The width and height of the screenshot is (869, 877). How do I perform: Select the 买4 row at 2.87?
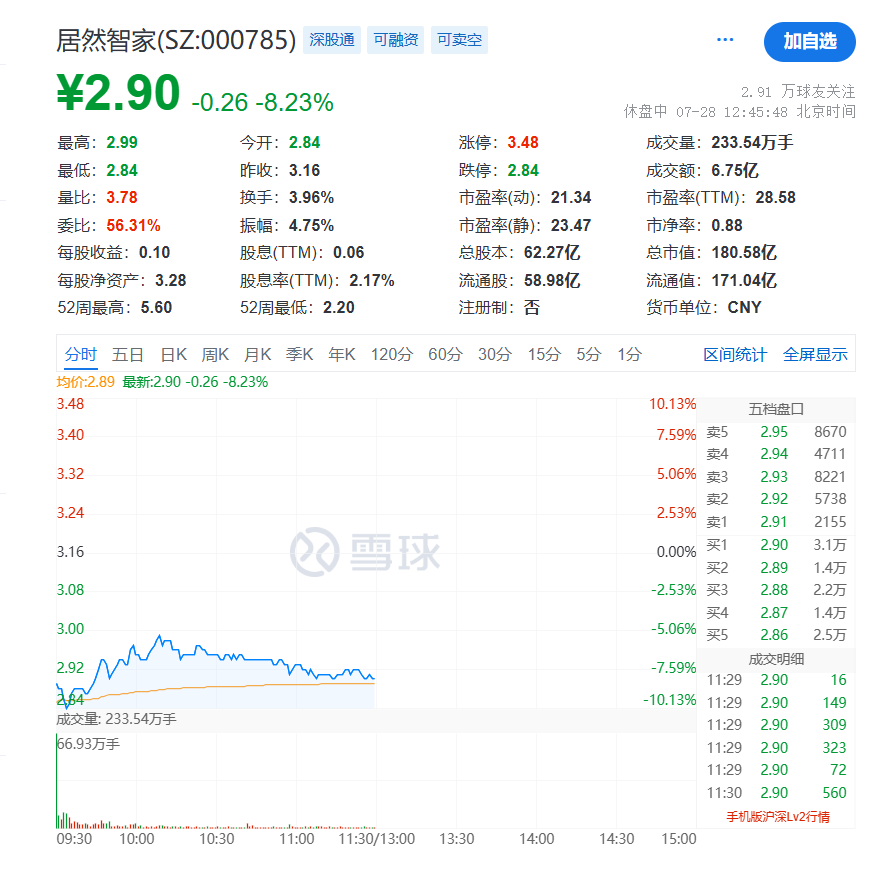[x=776, y=612]
